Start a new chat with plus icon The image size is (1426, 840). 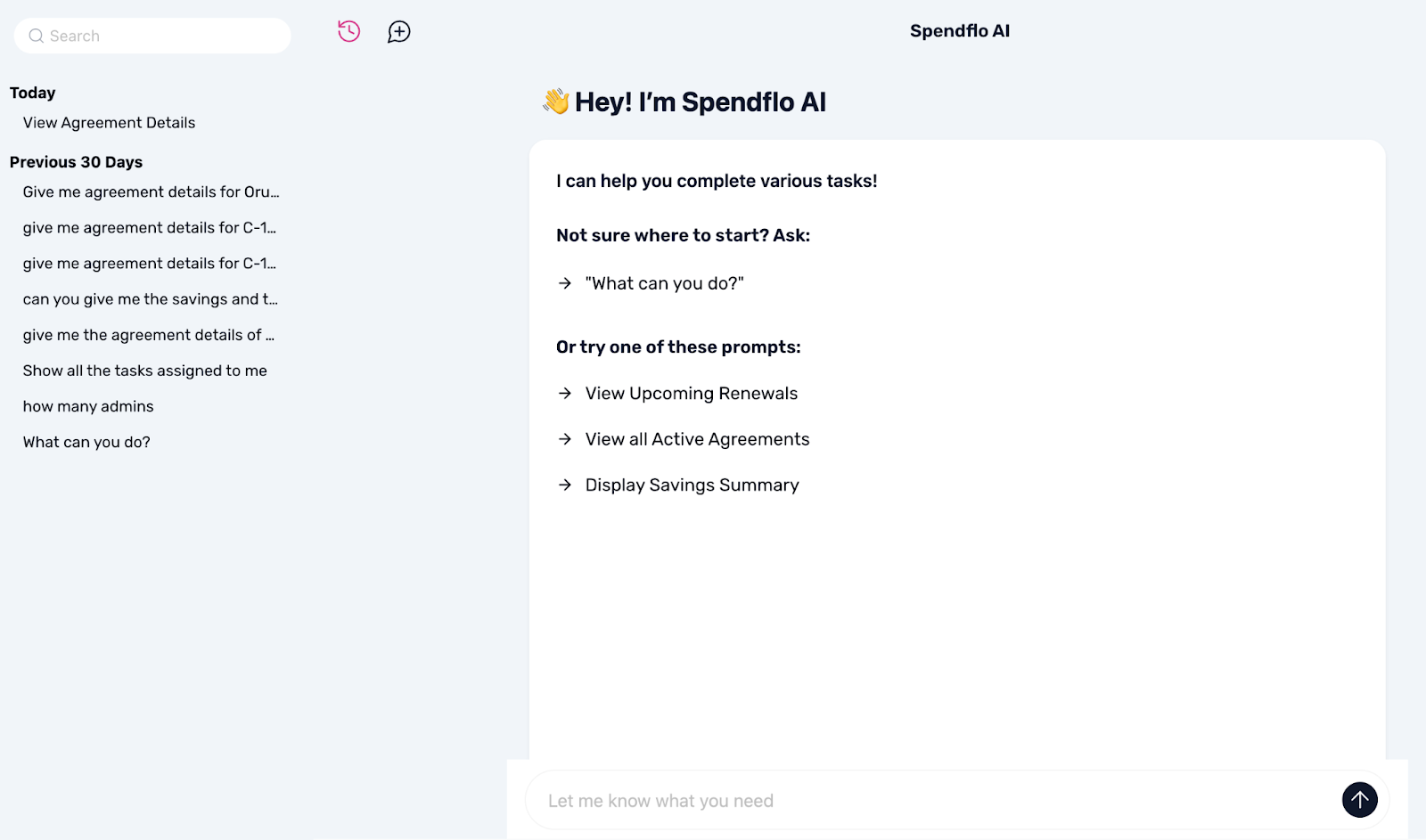tap(398, 32)
